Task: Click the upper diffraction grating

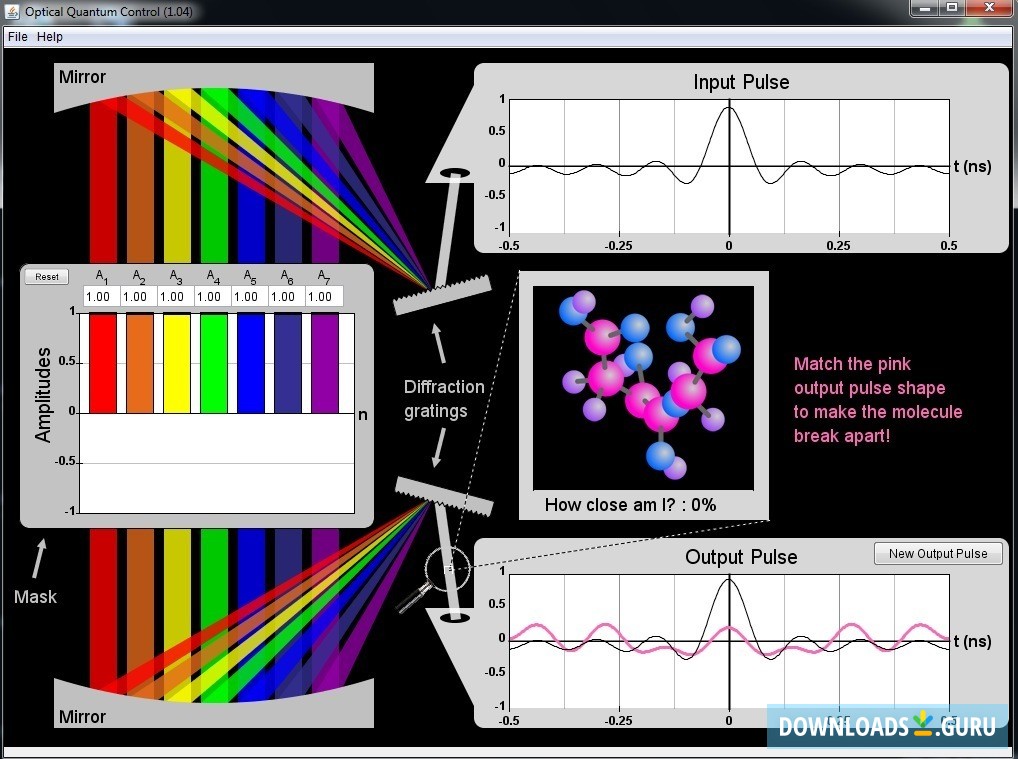Action: pos(442,295)
